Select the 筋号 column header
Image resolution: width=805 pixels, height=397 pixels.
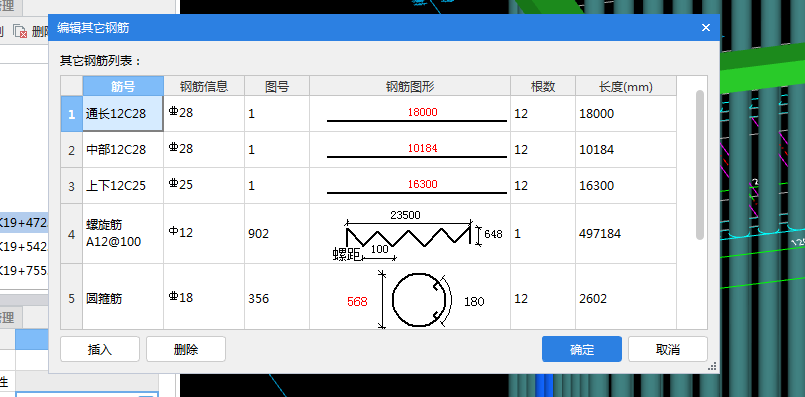123,86
